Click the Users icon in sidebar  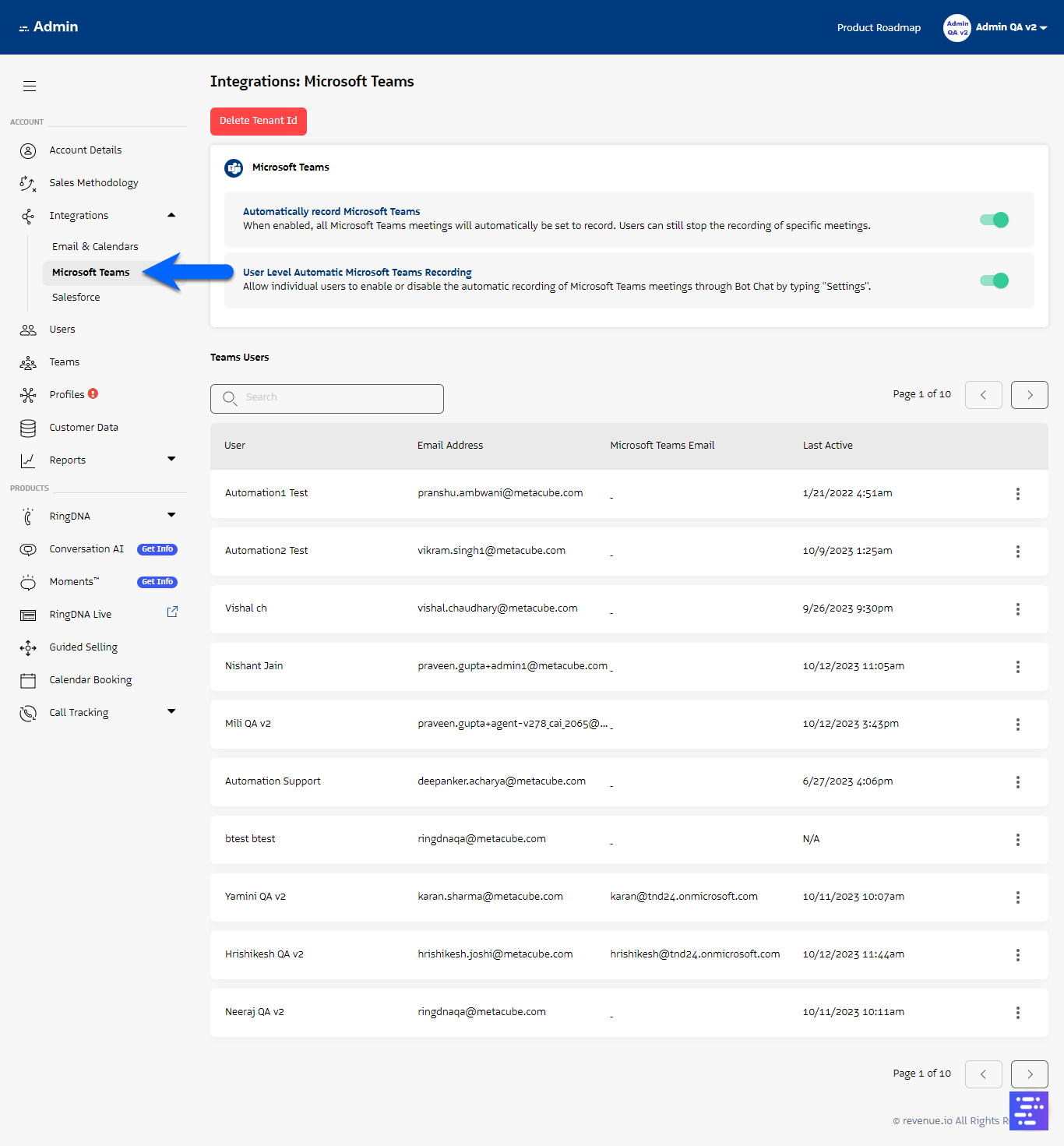pos(28,330)
